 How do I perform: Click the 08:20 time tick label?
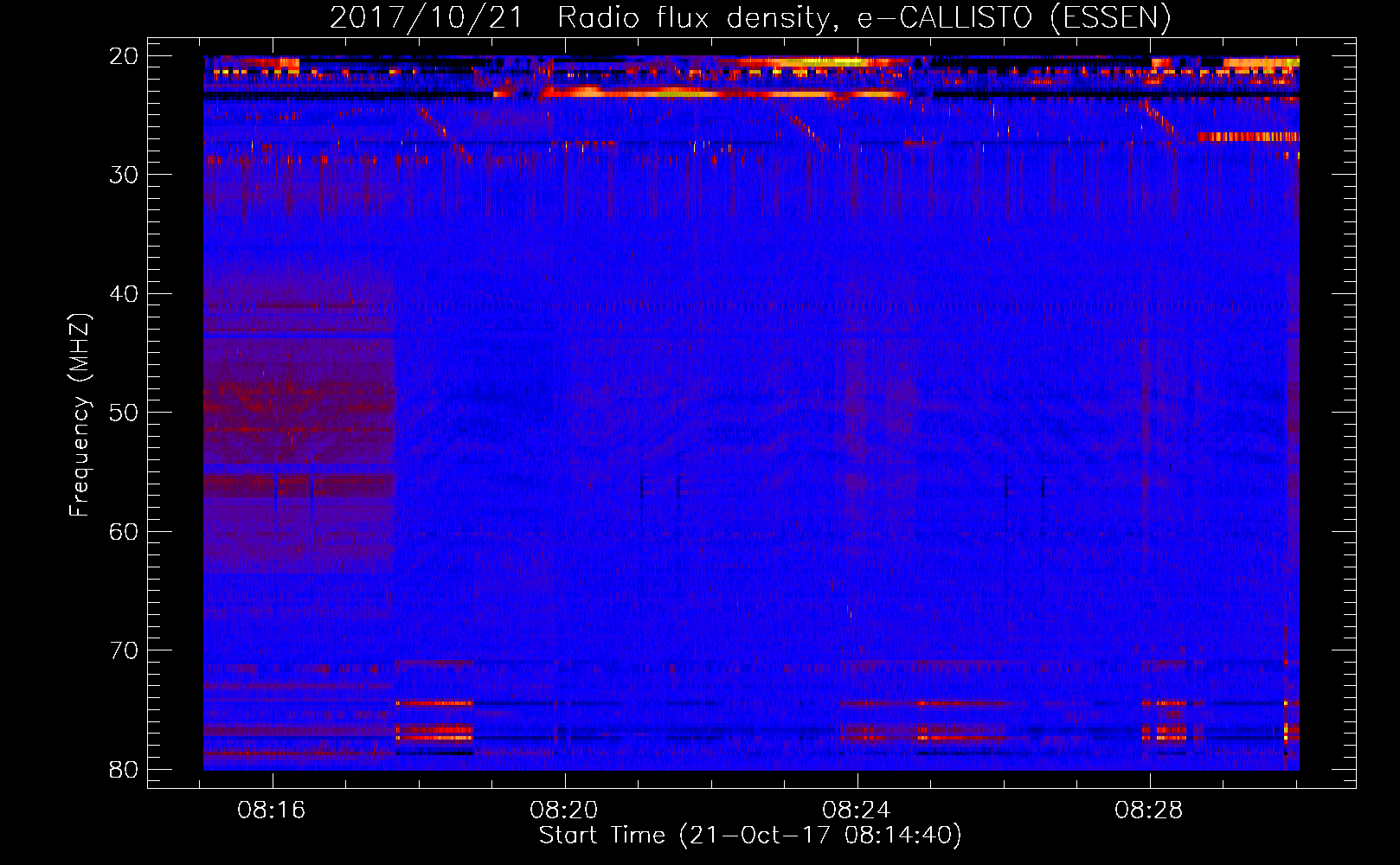click(x=564, y=811)
